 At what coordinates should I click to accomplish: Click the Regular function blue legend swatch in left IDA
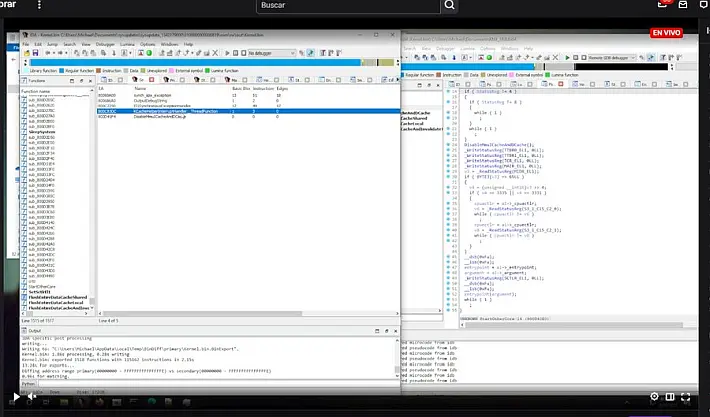tap(62, 71)
